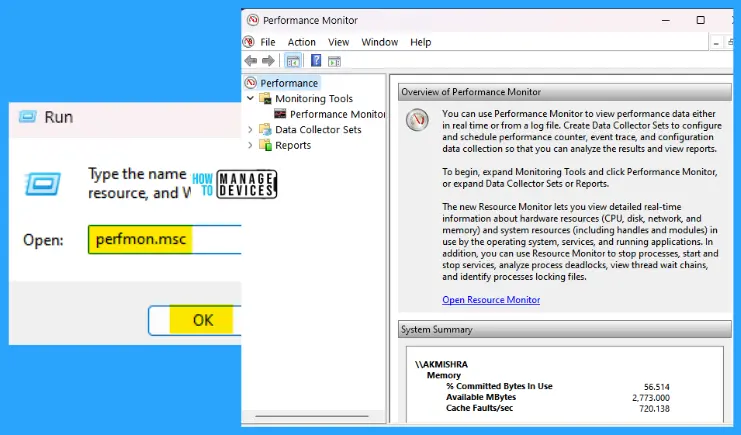Click the Memory heading in System Summary
Viewport: 741px width, 435px height.
click(443, 375)
